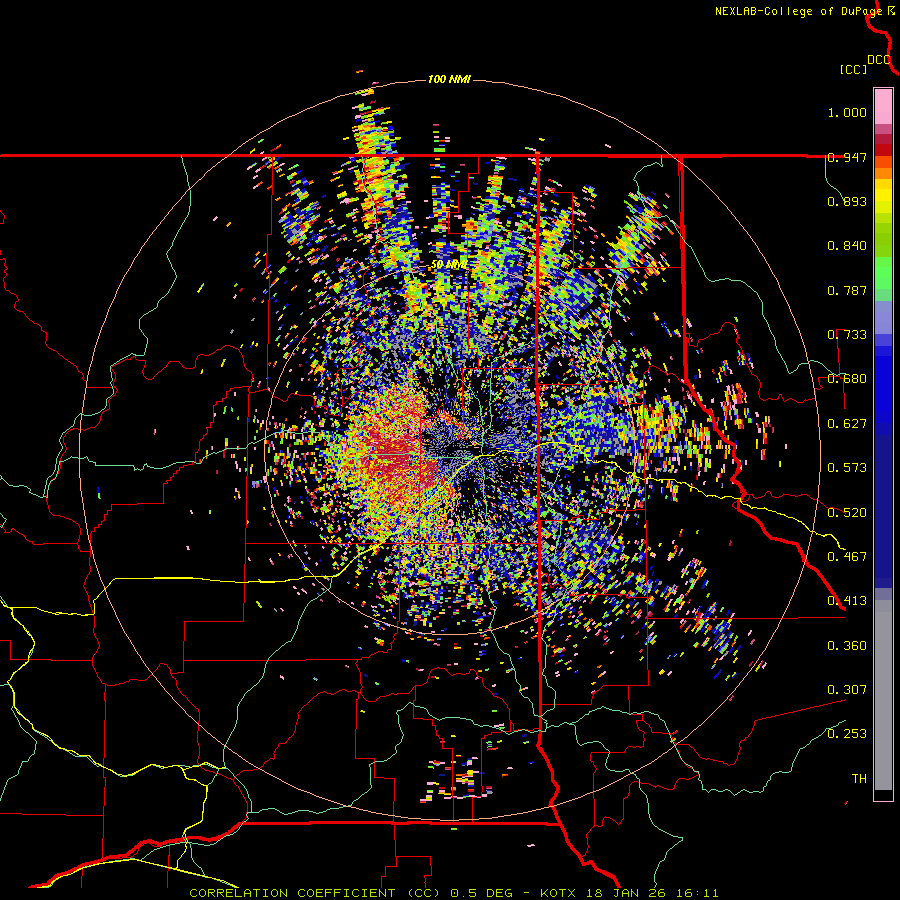Image resolution: width=900 pixels, height=900 pixels.
Task: Click CORRELATION COEFFICIENT (CC) in the bottom caption
Action: click(315, 893)
